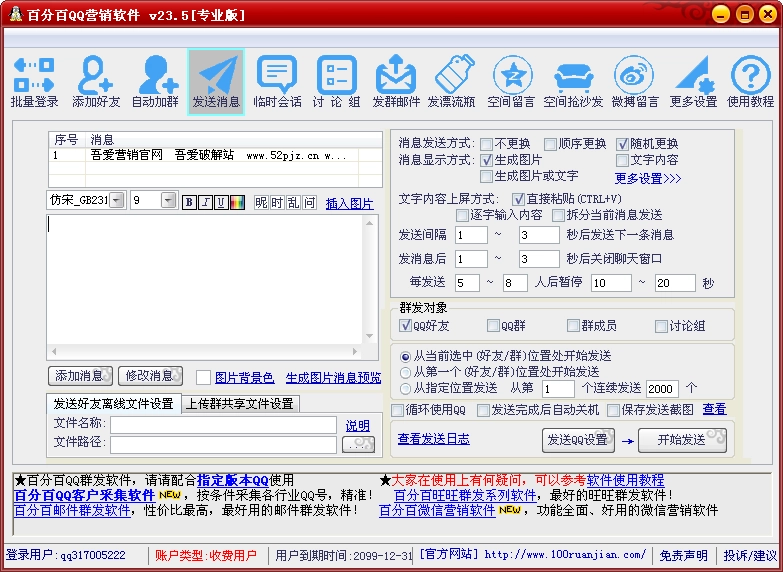The image size is (783, 572).
Task: Open the 讨论组 discussion group tool
Action: pyautogui.click(x=337, y=82)
